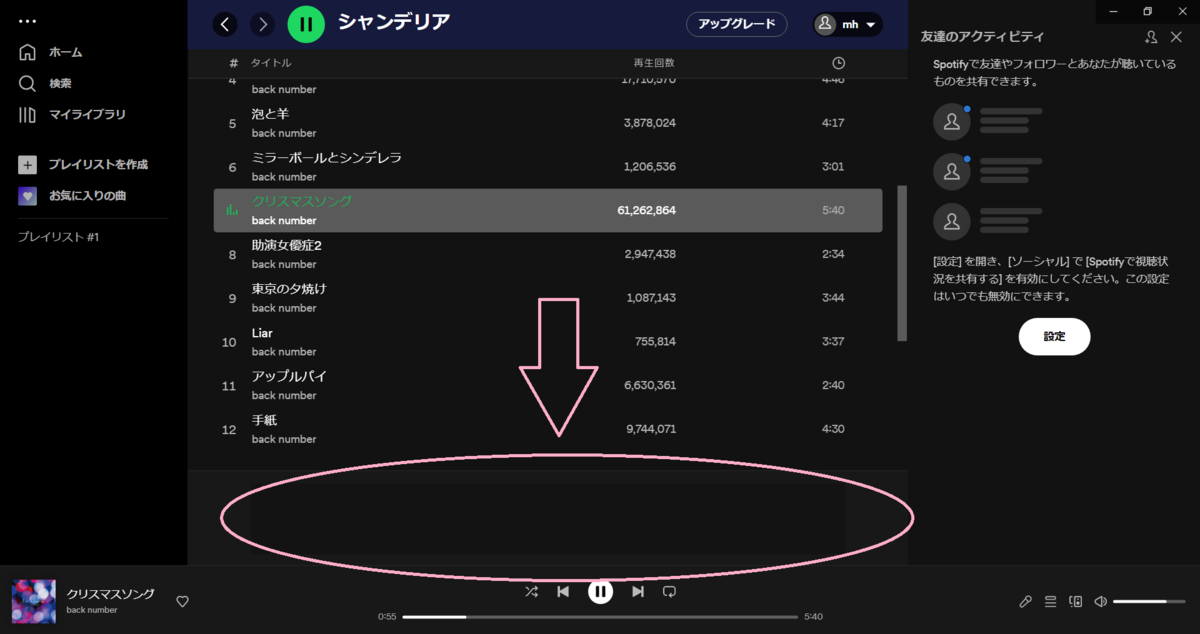Open プレイリスト #1 in the sidebar
Screen dimensions: 1200x634
point(58,237)
